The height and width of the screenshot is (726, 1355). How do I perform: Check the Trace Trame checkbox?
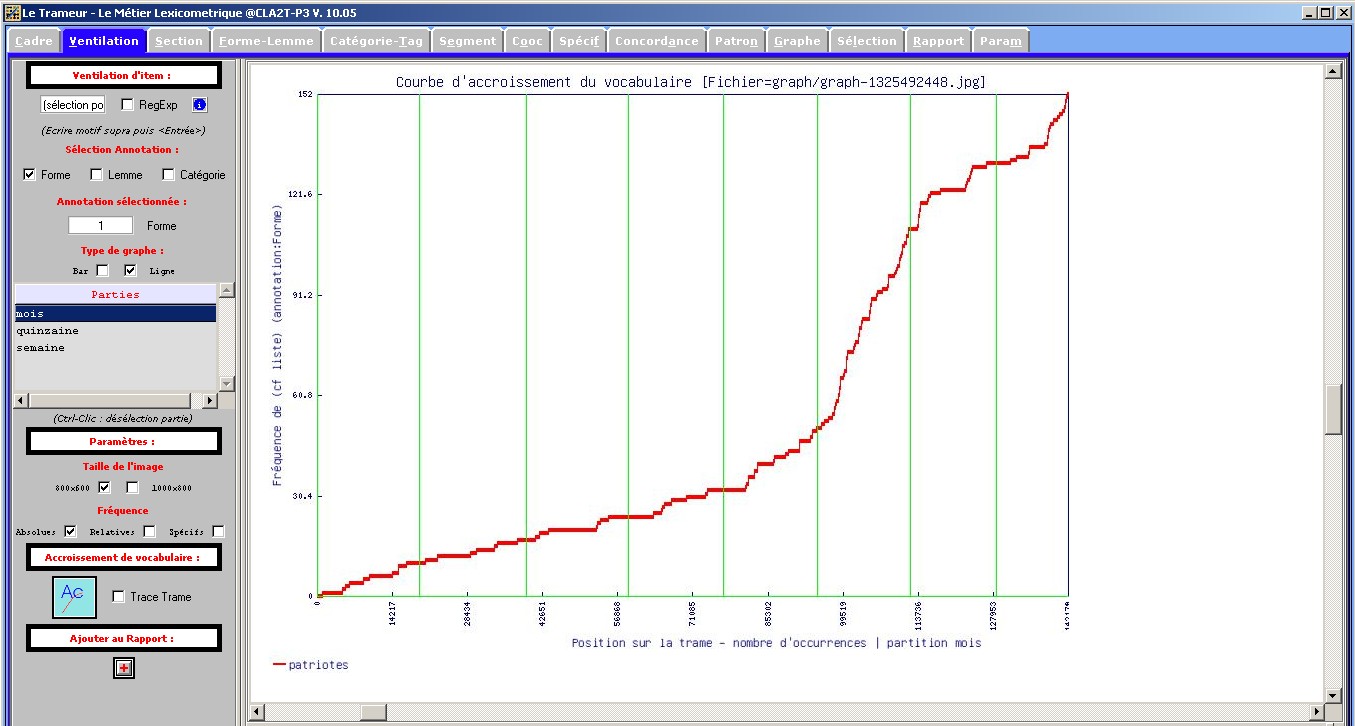(119, 596)
